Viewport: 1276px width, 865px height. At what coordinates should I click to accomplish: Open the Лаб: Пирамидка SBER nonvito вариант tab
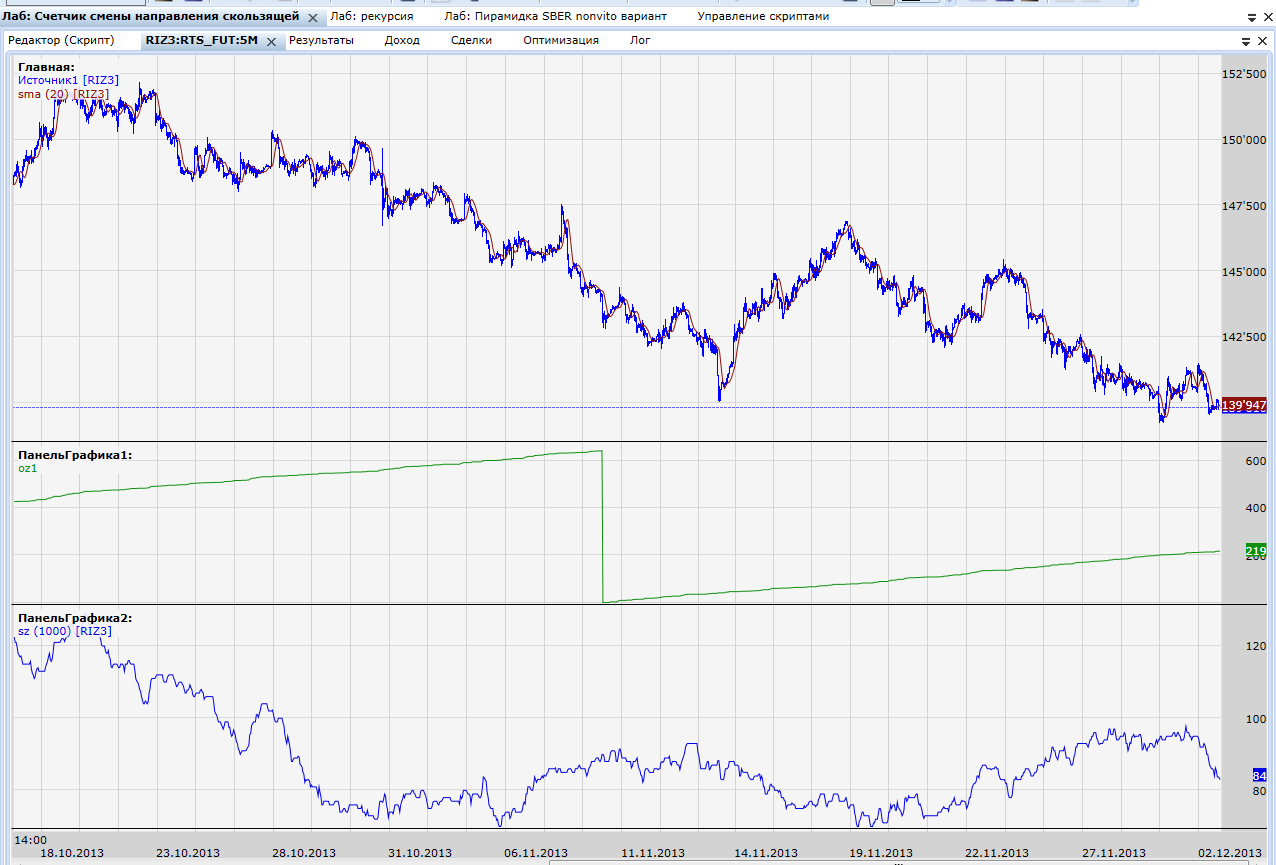tap(555, 16)
